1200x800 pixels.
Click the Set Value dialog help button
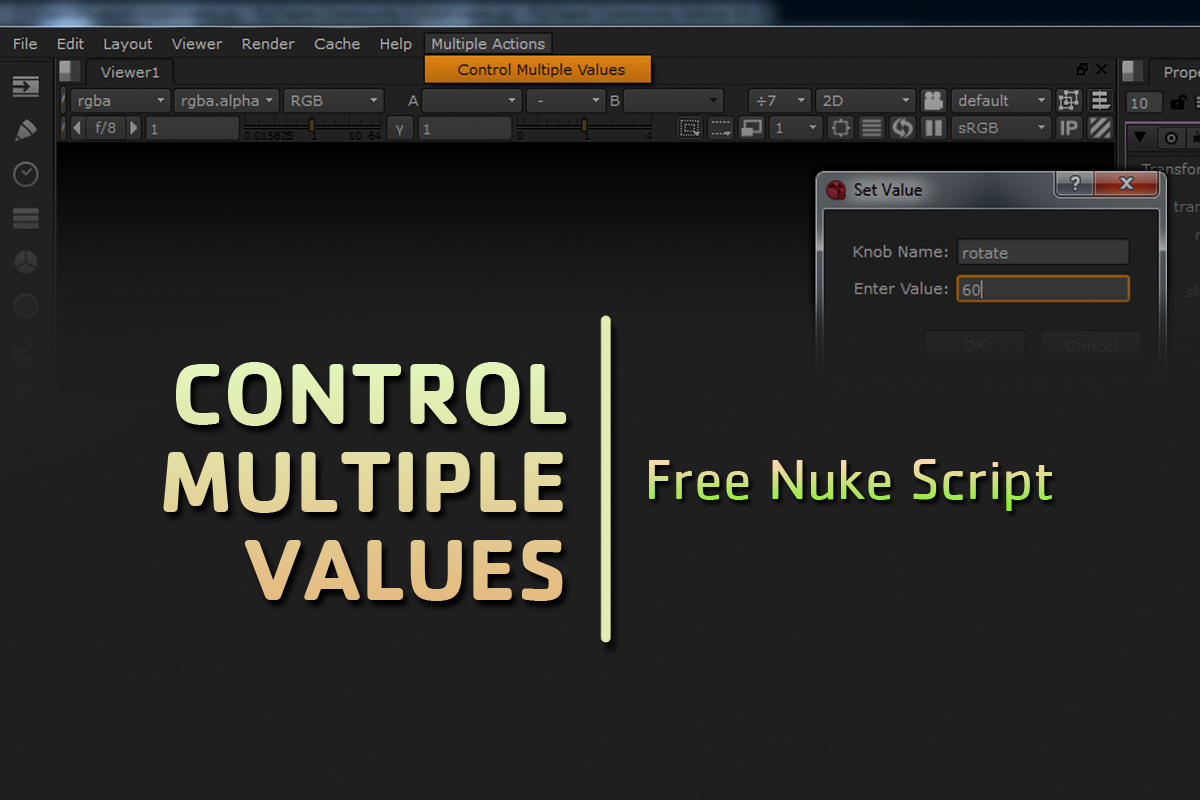(1075, 184)
